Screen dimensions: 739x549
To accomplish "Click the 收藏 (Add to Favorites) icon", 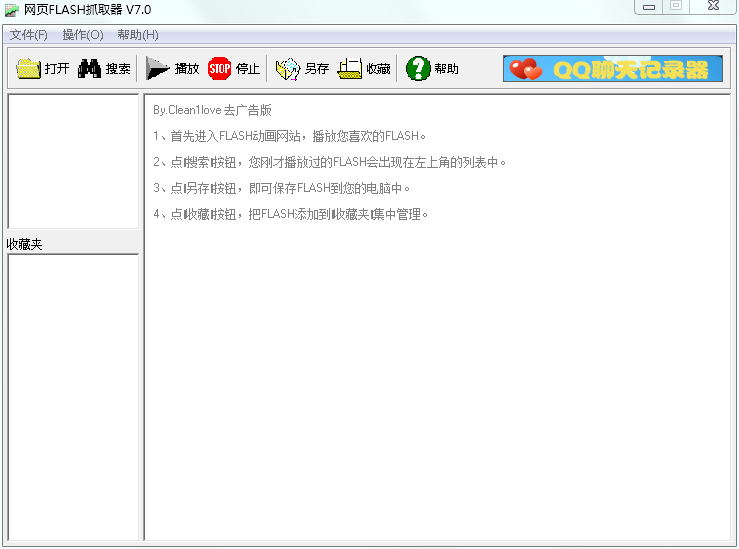I will [x=350, y=69].
